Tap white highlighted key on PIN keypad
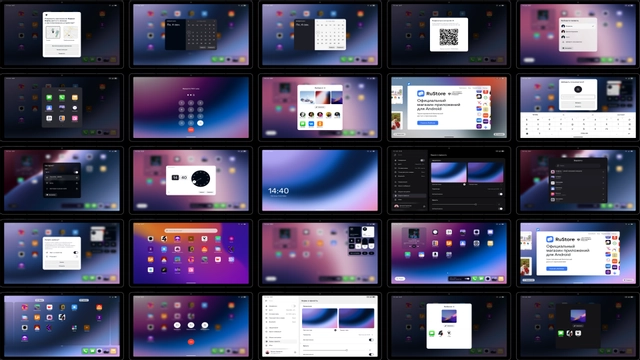This screenshot has width=640, height=360. click(x=200, y=123)
